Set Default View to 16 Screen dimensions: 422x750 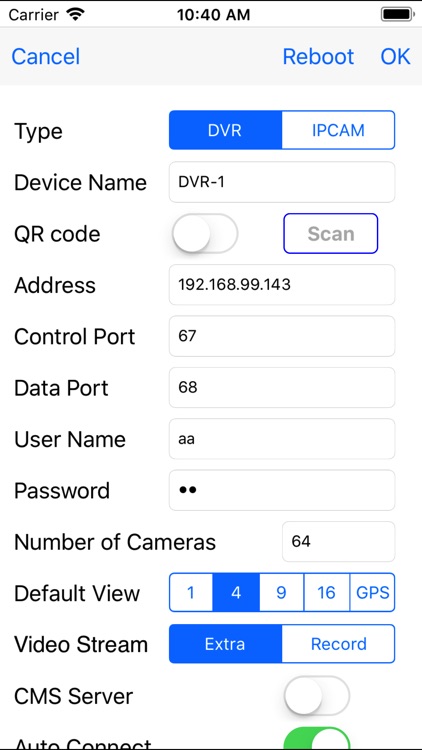[326, 593]
